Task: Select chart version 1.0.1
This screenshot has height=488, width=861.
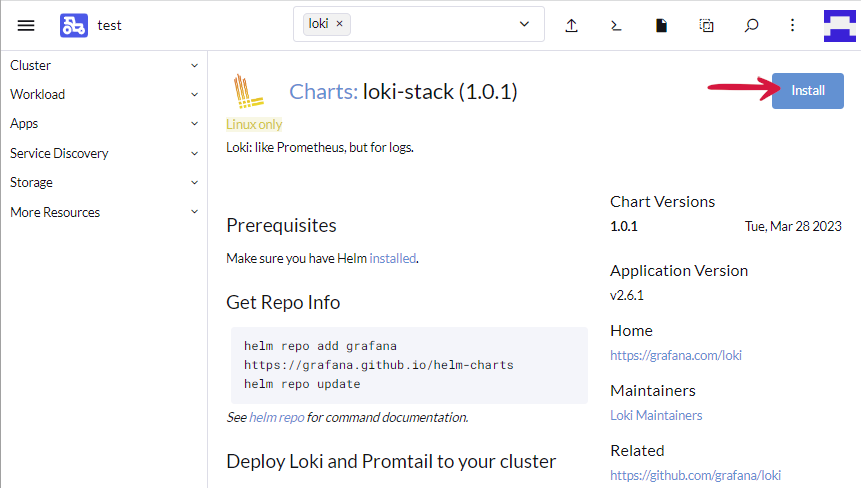Action: (624, 226)
